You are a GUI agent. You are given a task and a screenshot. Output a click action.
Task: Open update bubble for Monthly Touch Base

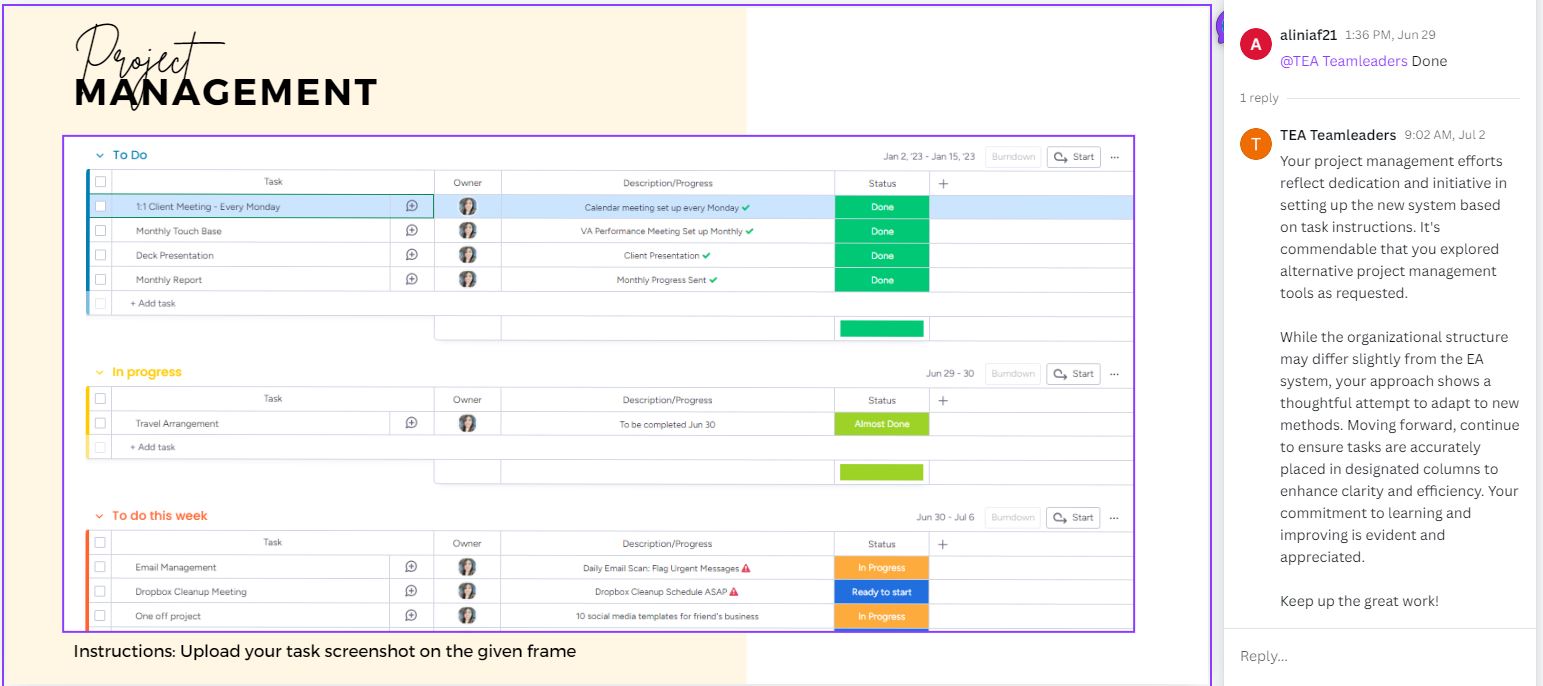pos(411,230)
